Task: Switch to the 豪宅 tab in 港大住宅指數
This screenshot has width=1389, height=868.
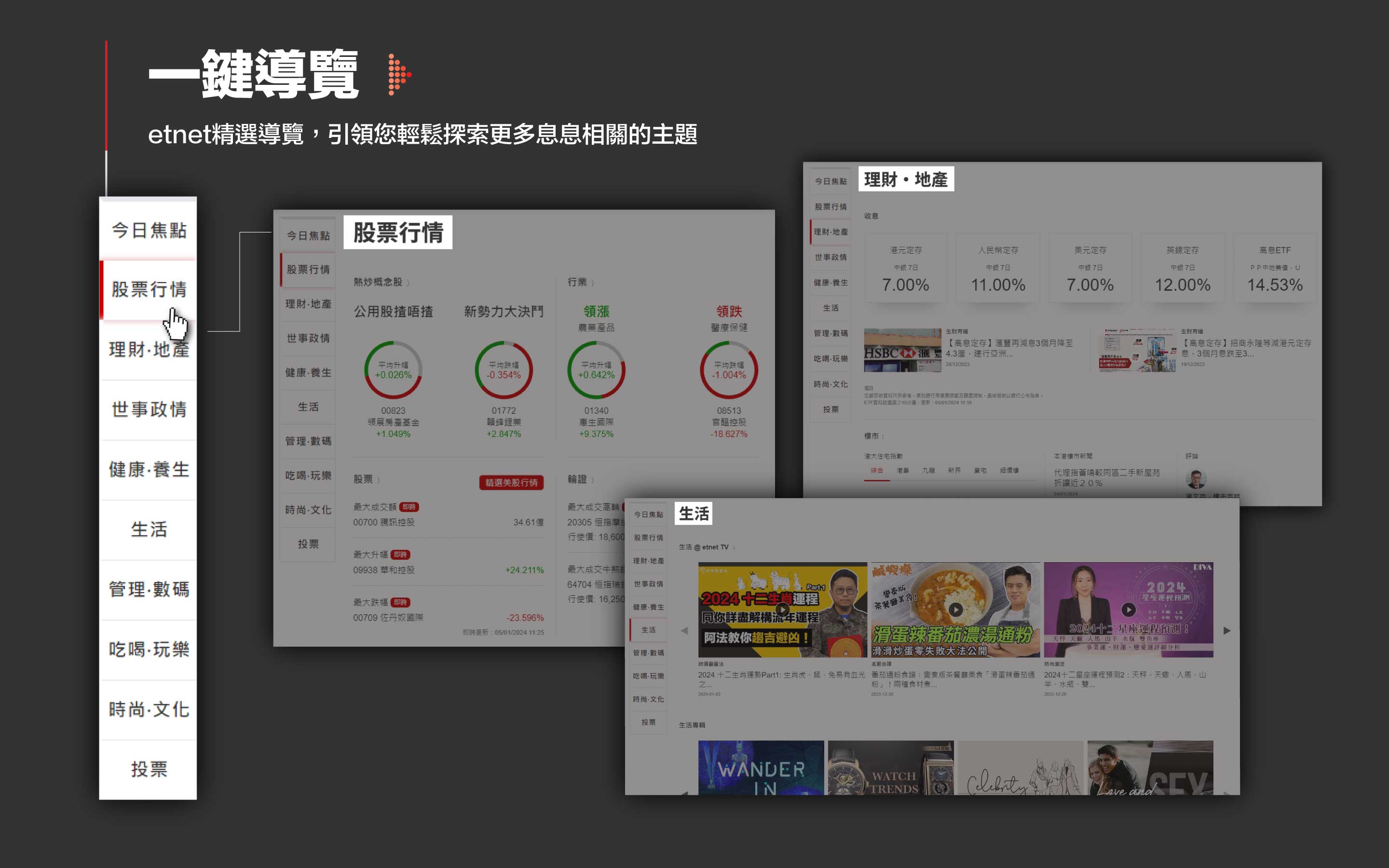Action: pos(980,471)
